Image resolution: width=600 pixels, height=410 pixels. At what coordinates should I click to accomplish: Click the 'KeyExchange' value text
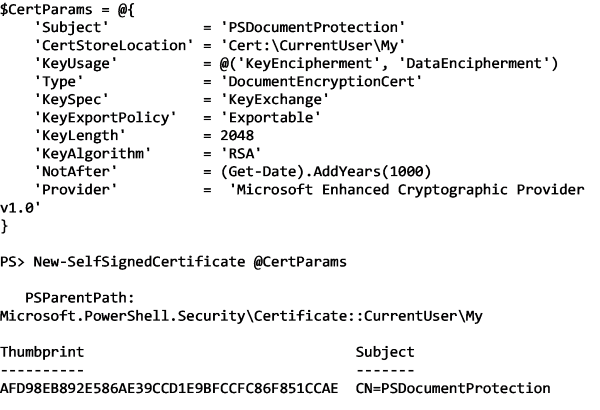click(x=275, y=99)
